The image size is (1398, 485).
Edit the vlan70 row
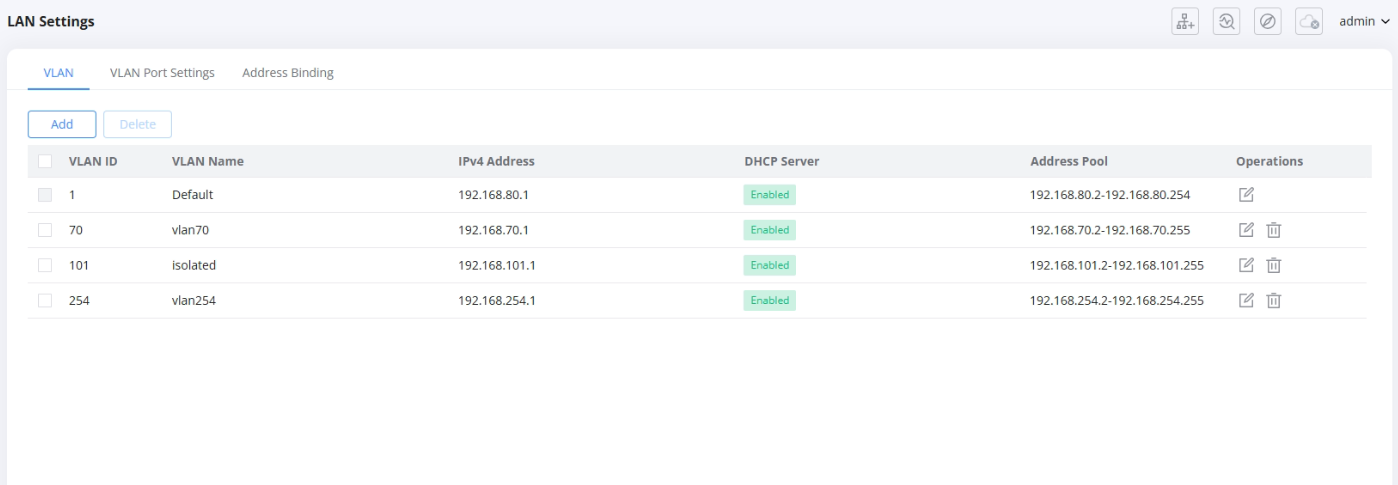[x=1246, y=230]
